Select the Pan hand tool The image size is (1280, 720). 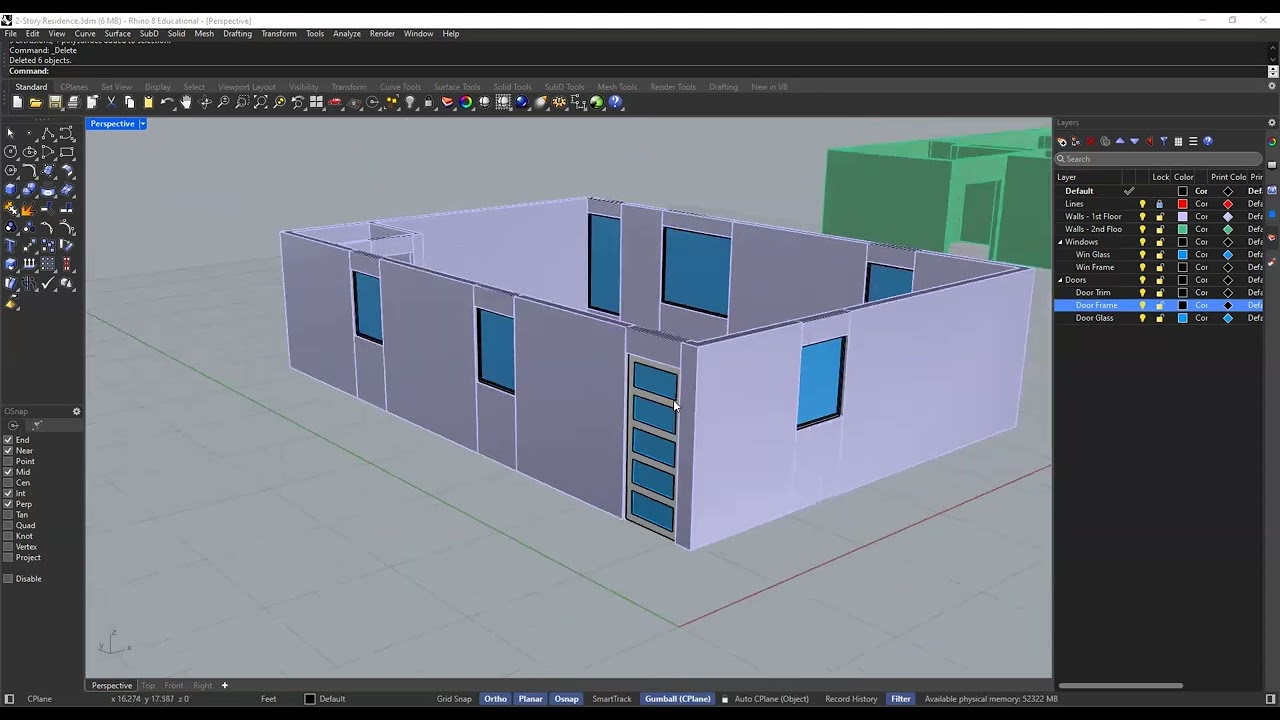(x=185, y=102)
